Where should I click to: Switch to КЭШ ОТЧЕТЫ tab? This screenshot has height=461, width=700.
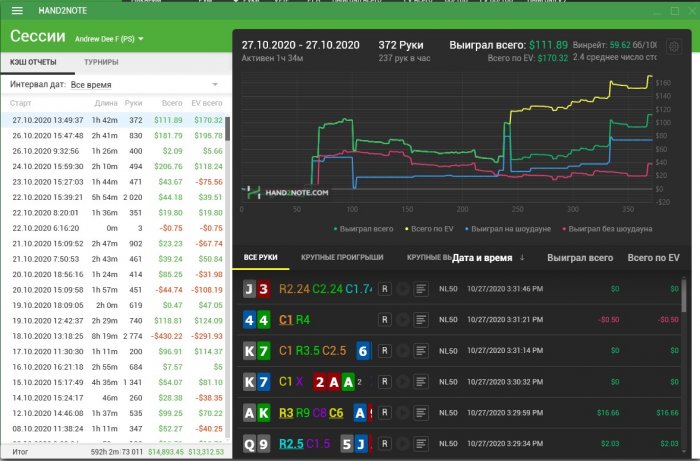[x=33, y=62]
